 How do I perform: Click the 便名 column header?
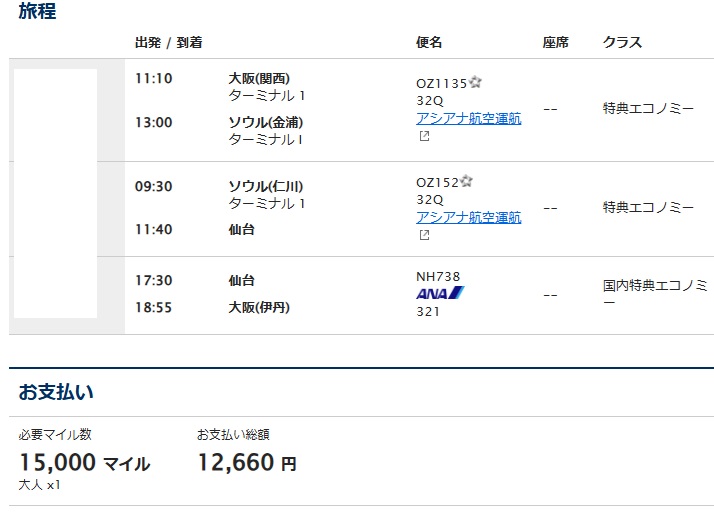pyautogui.click(x=429, y=42)
